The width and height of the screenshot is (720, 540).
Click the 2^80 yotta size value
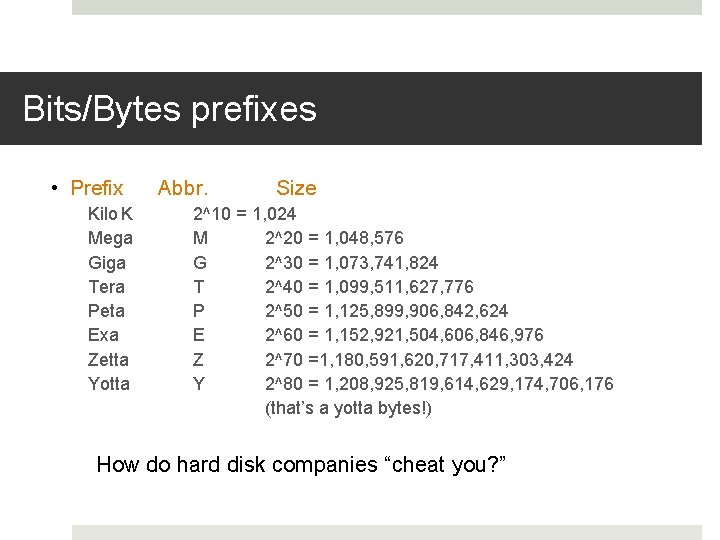[x=439, y=383]
